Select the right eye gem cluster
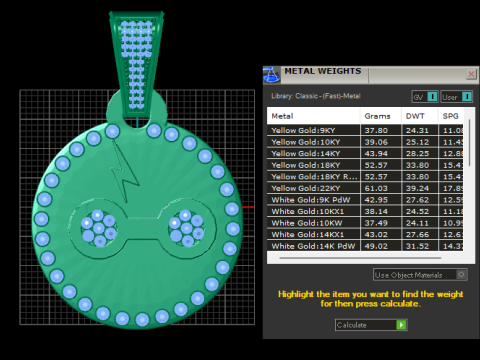The width and height of the screenshot is (480, 360). tap(186, 228)
